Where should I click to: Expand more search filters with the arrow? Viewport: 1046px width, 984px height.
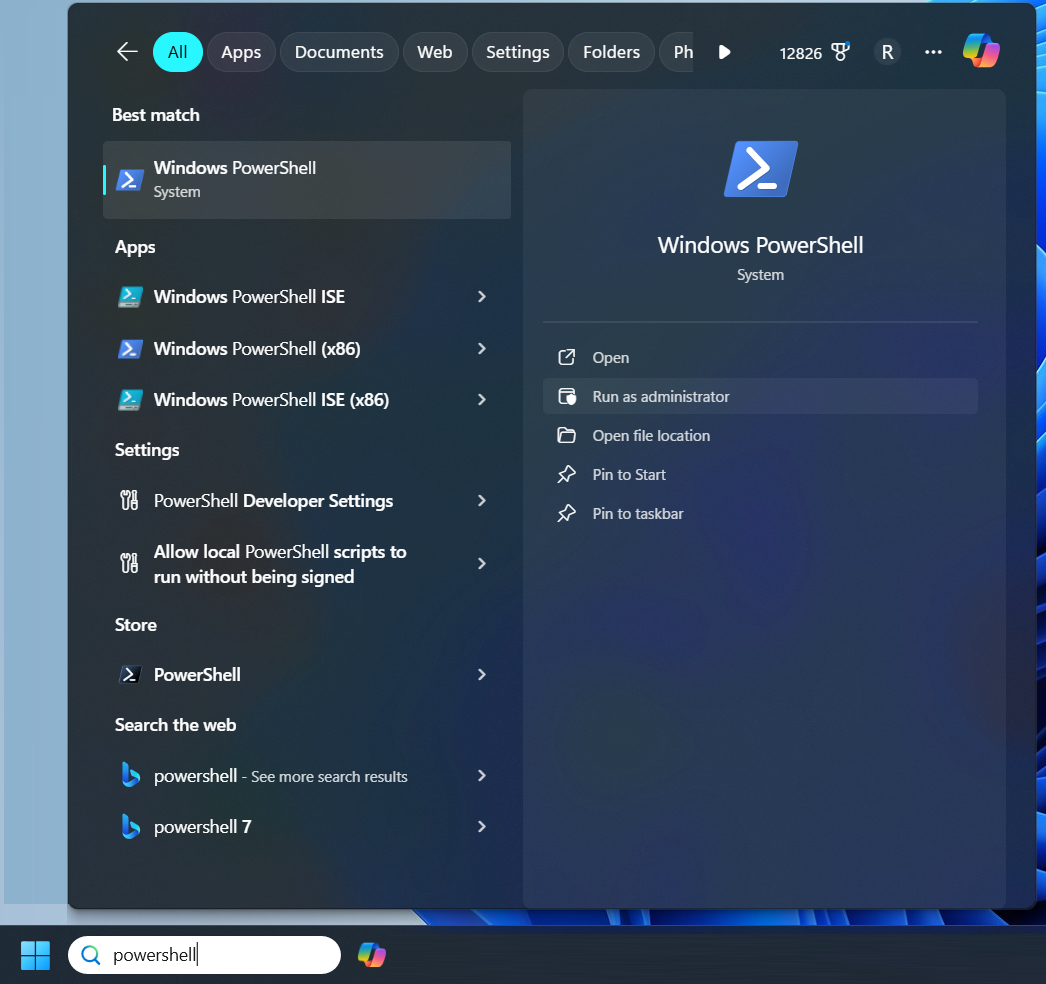pyautogui.click(x=723, y=52)
